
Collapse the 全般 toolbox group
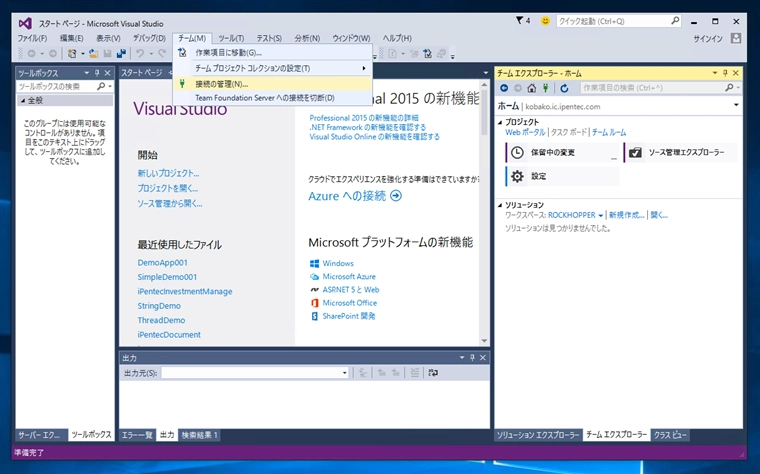pyautogui.click(x=23, y=100)
